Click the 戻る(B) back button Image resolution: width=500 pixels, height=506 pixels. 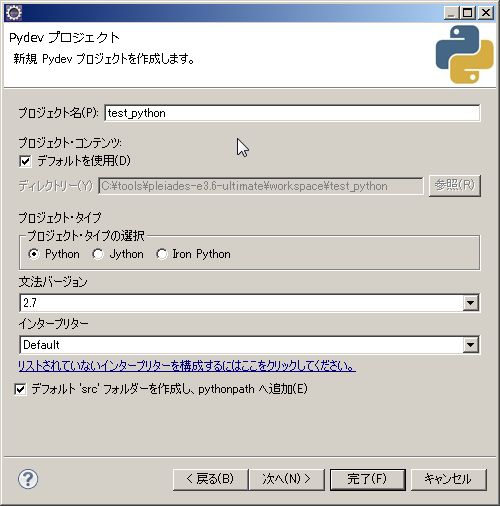[211, 480]
